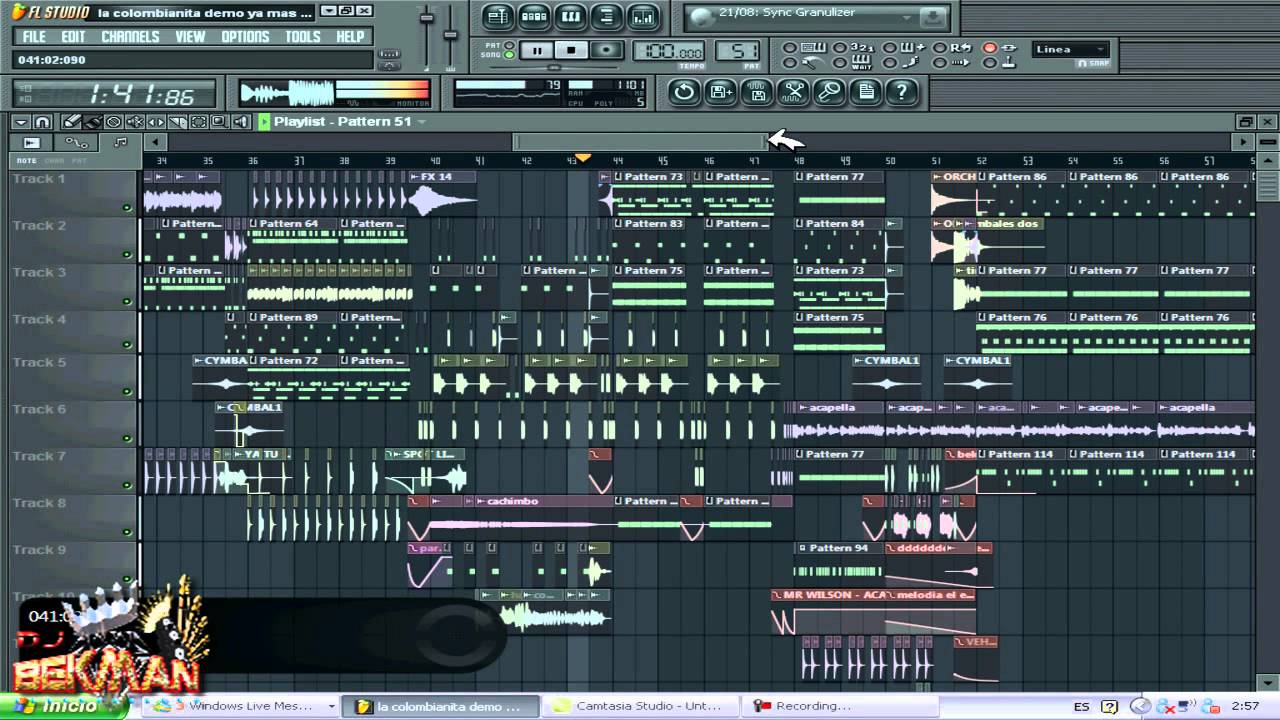This screenshot has height=720, width=1280.
Task: Open the Mixer view
Action: point(643,16)
